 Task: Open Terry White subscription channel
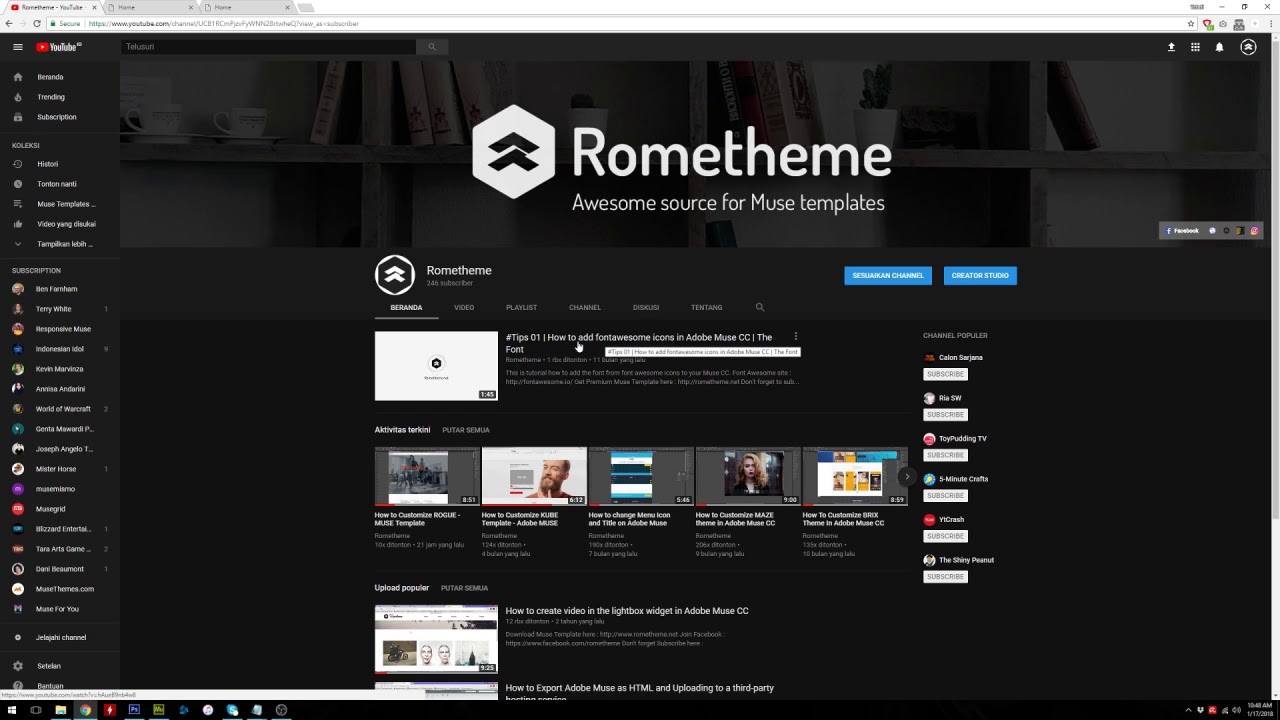60,309
